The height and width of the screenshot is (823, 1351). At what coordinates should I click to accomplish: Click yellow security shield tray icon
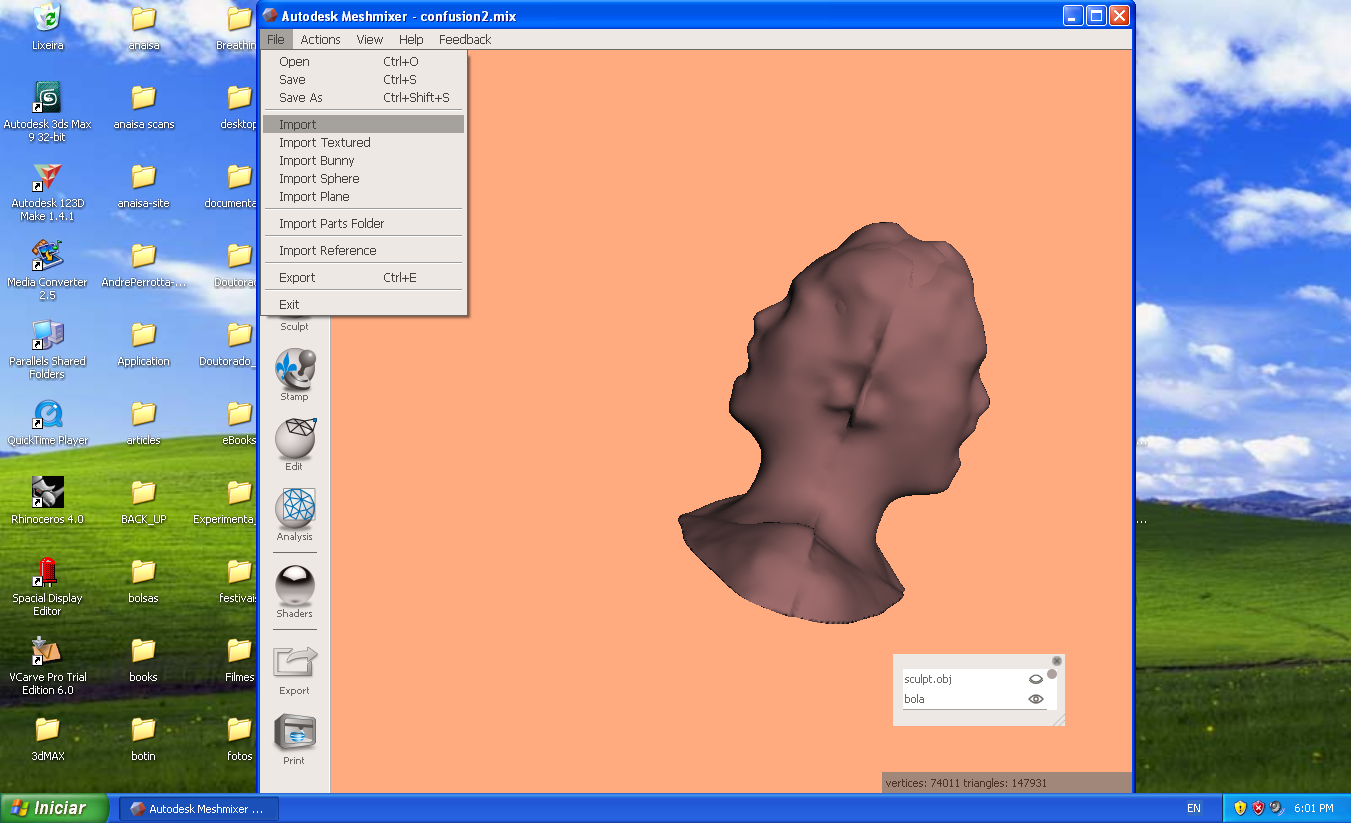[1241, 808]
